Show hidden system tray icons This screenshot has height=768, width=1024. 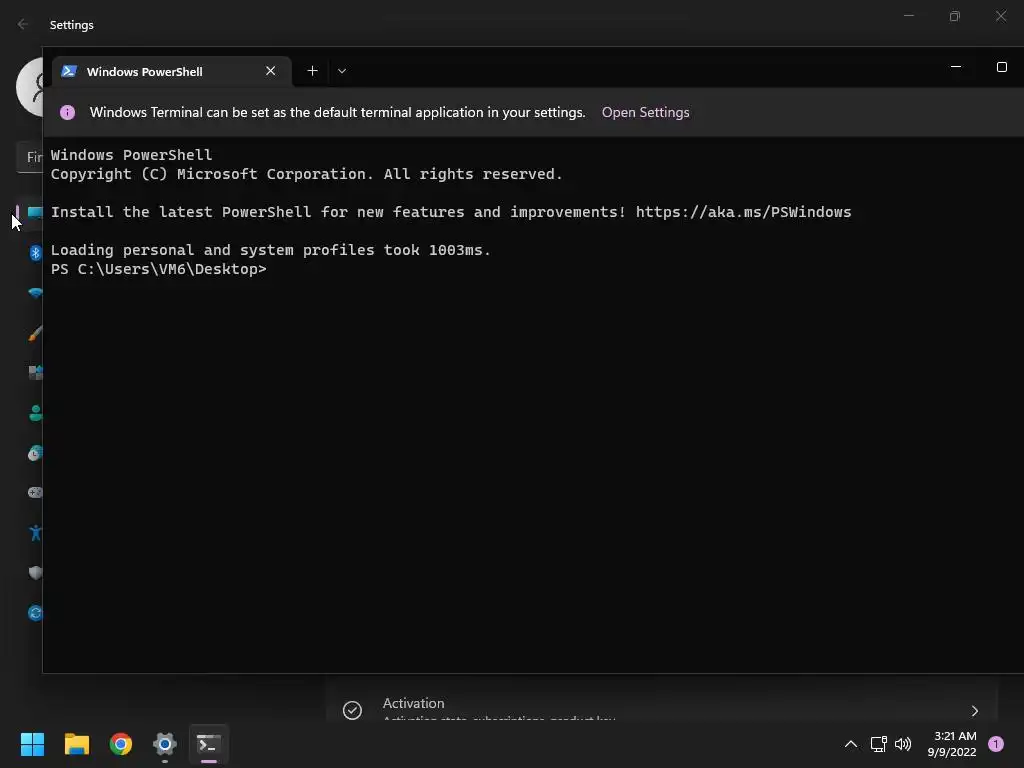coord(850,744)
